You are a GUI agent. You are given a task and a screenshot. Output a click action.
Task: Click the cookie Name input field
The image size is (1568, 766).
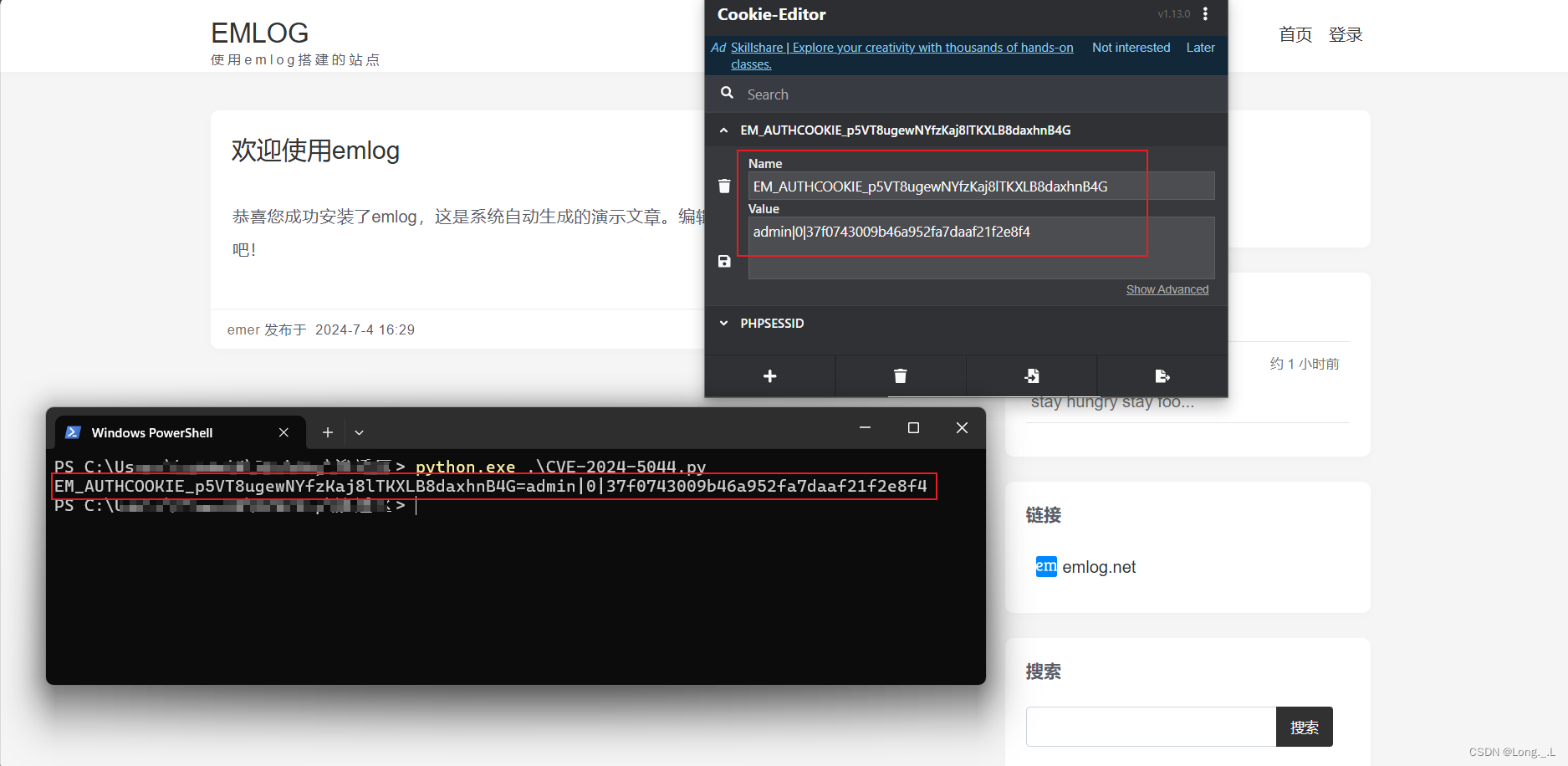[x=981, y=186]
